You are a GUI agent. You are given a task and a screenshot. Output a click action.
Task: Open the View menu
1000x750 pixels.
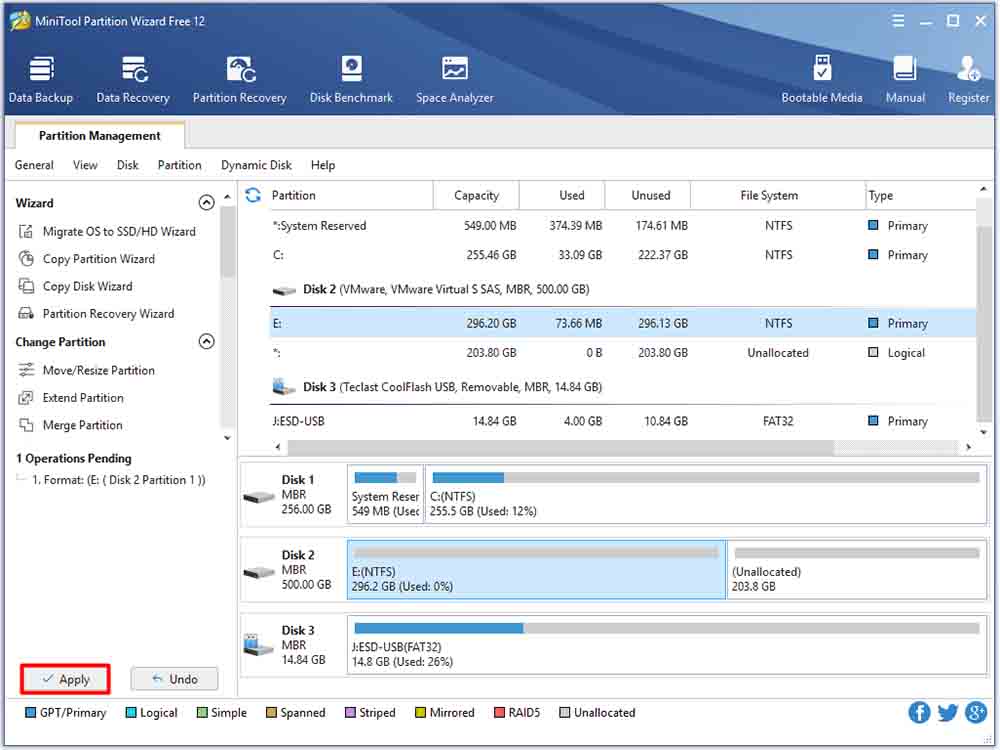pyautogui.click(x=85, y=165)
